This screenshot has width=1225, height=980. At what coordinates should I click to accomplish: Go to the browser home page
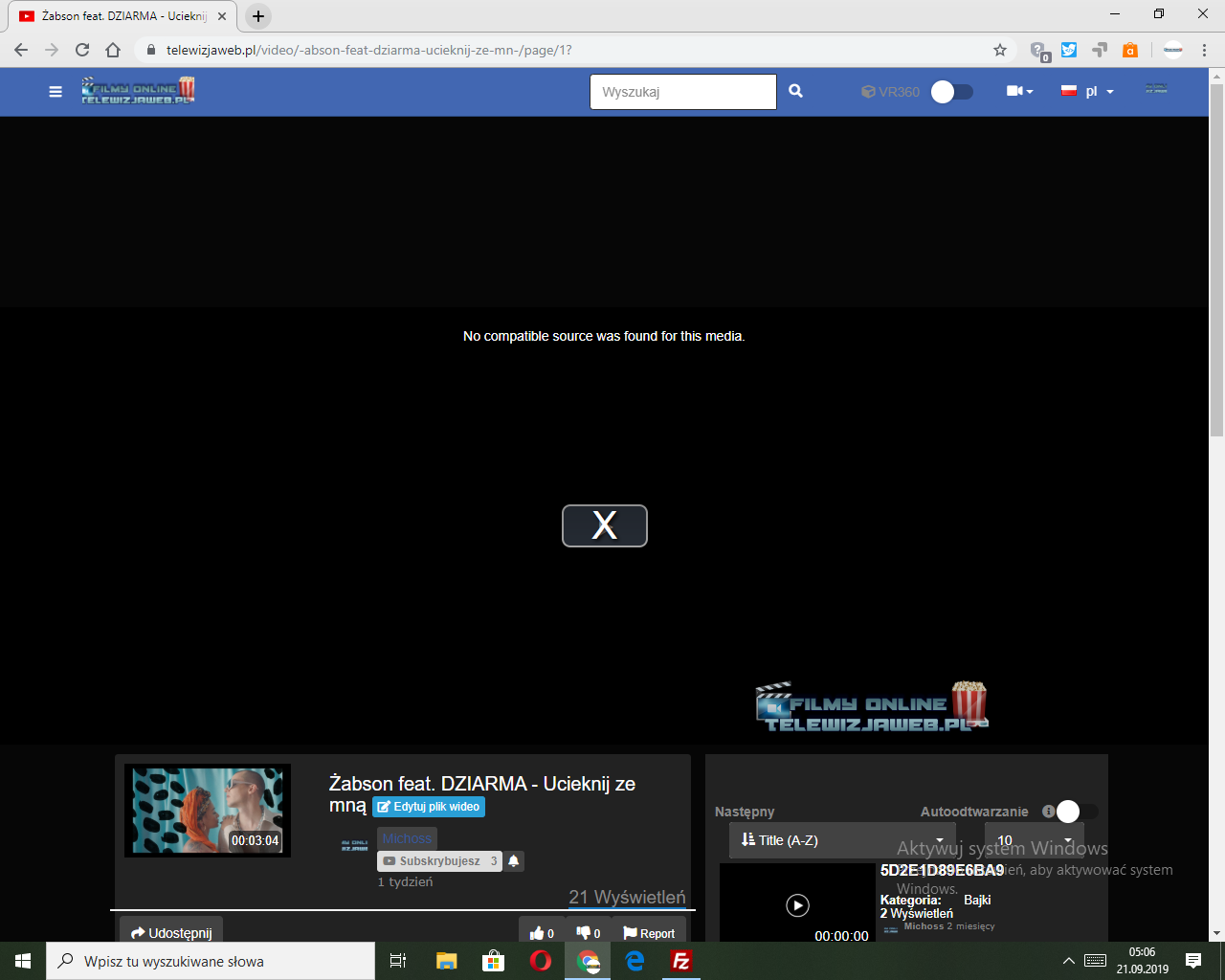coord(113,50)
